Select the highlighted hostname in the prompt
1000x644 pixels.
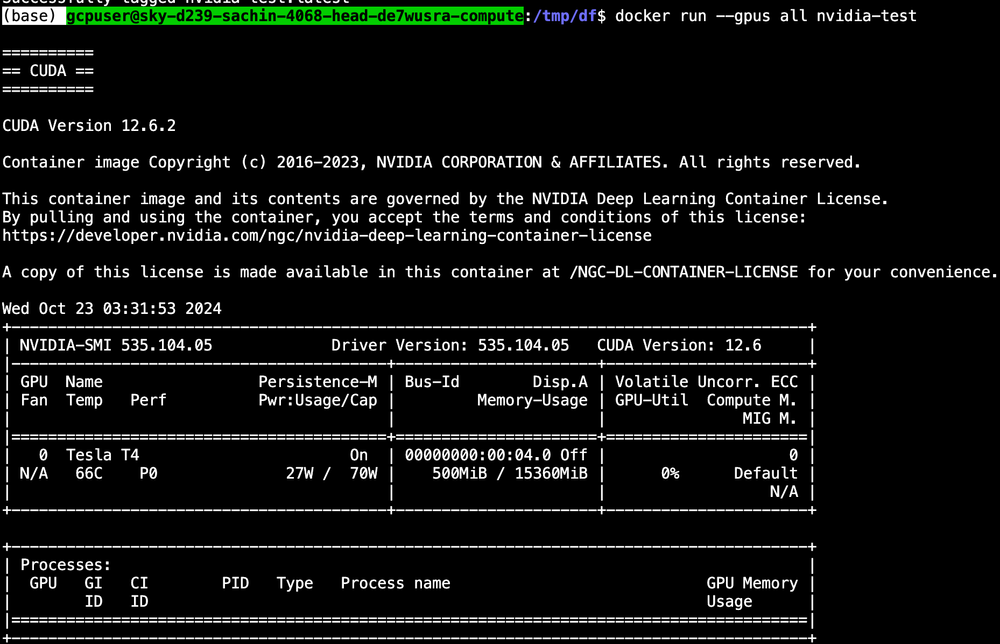pos(293,15)
